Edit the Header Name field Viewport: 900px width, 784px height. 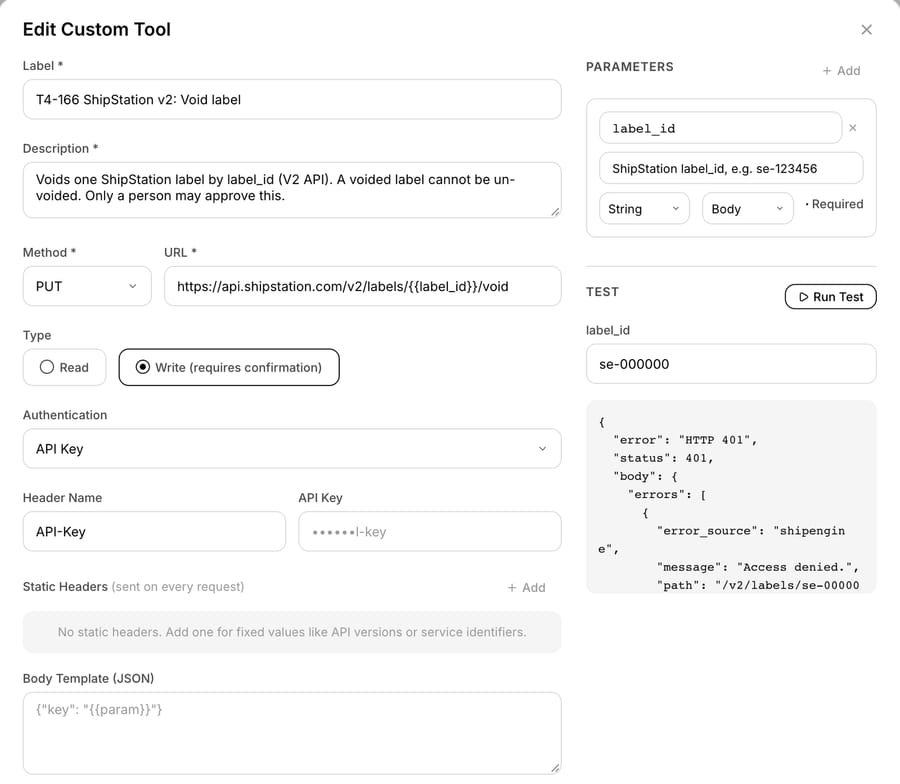(x=154, y=531)
